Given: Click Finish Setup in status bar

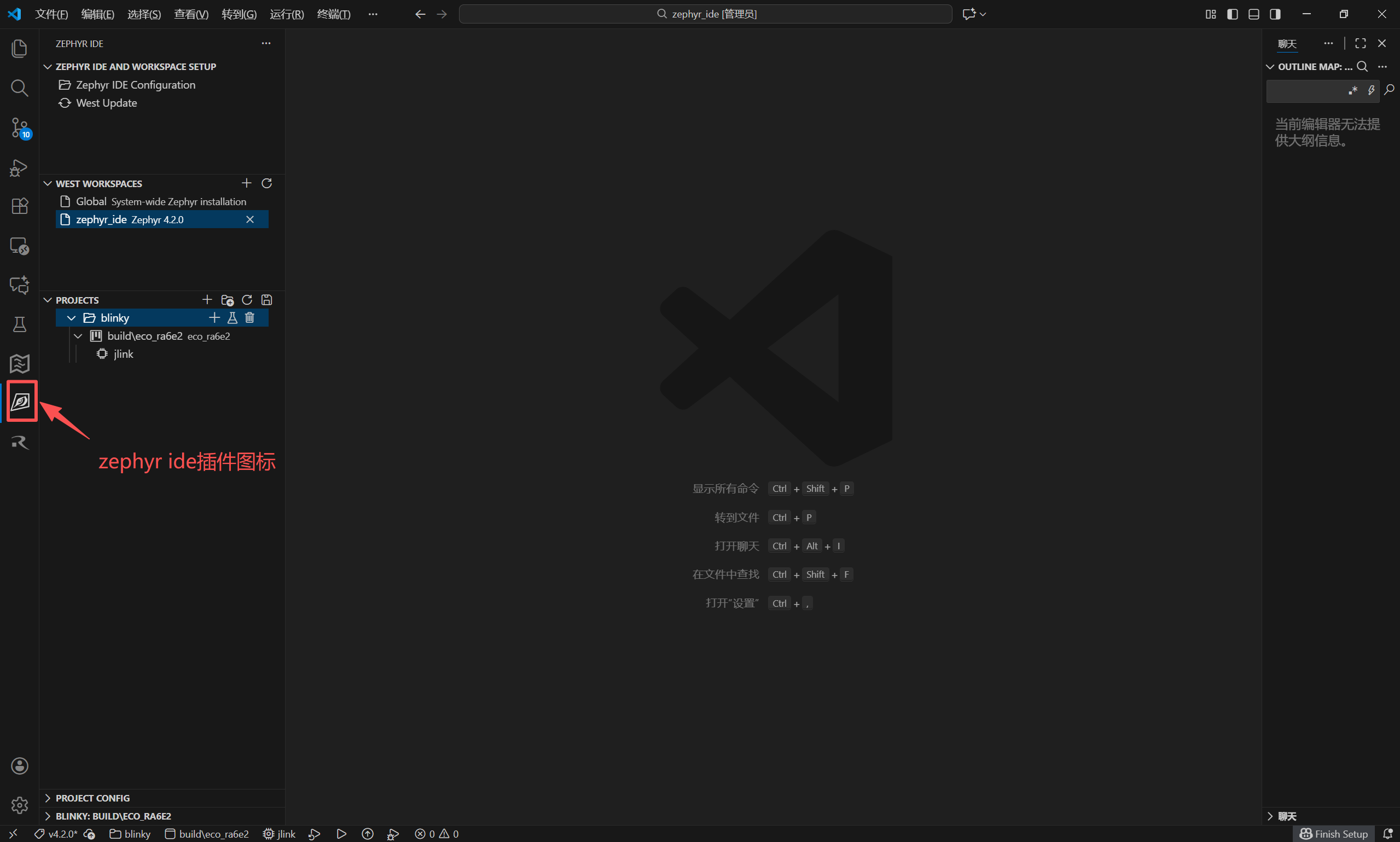Looking at the screenshot, I should tap(1334, 833).
